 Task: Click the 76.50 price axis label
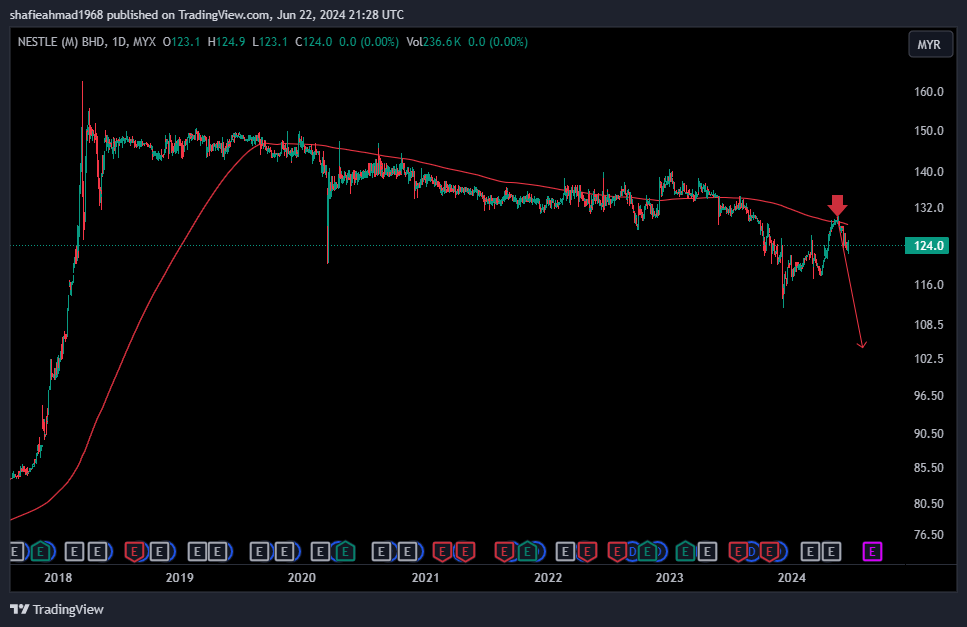pyautogui.click(x=929, y=535)
